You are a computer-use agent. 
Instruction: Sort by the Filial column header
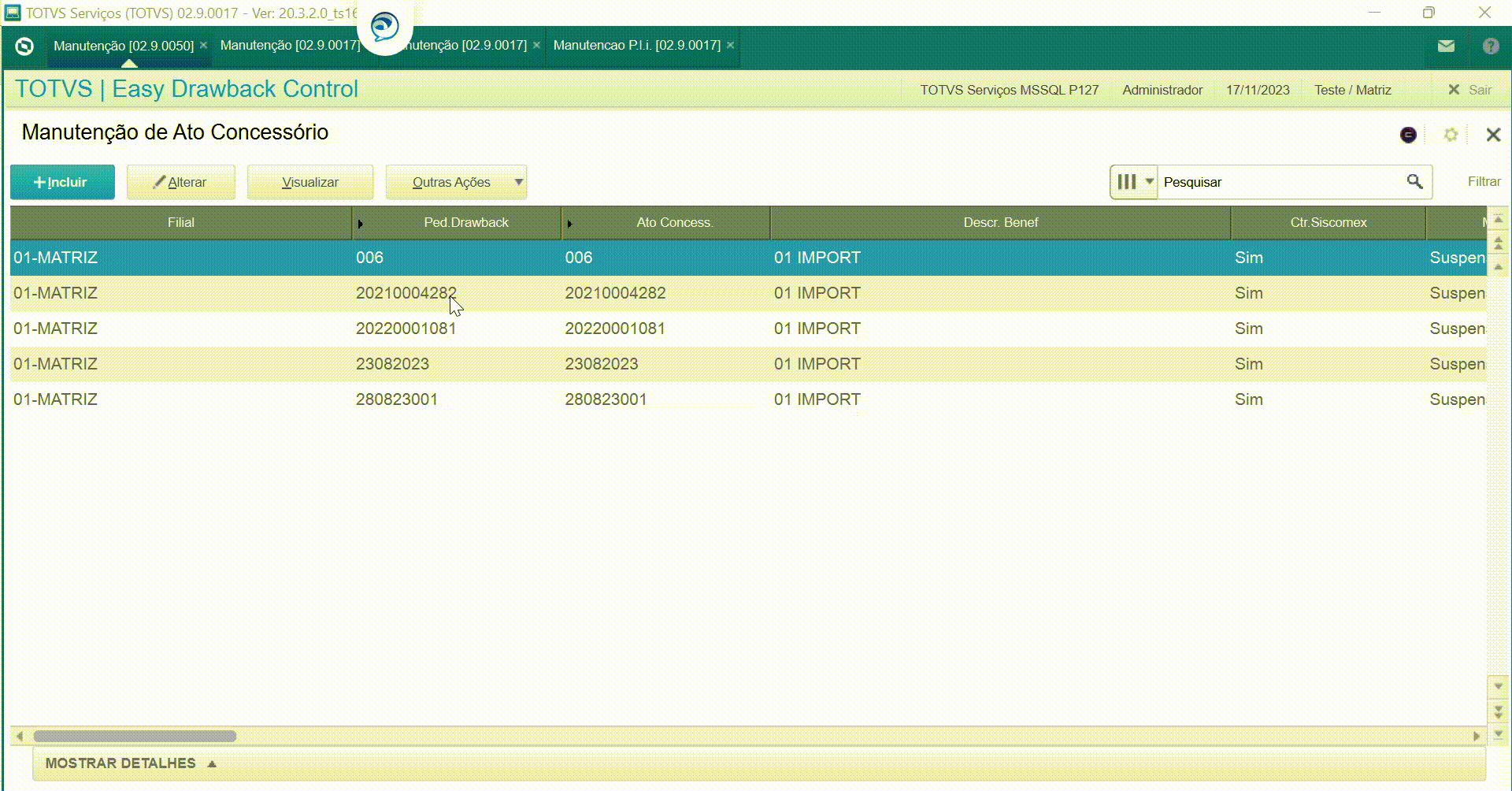tap(180, 223)
